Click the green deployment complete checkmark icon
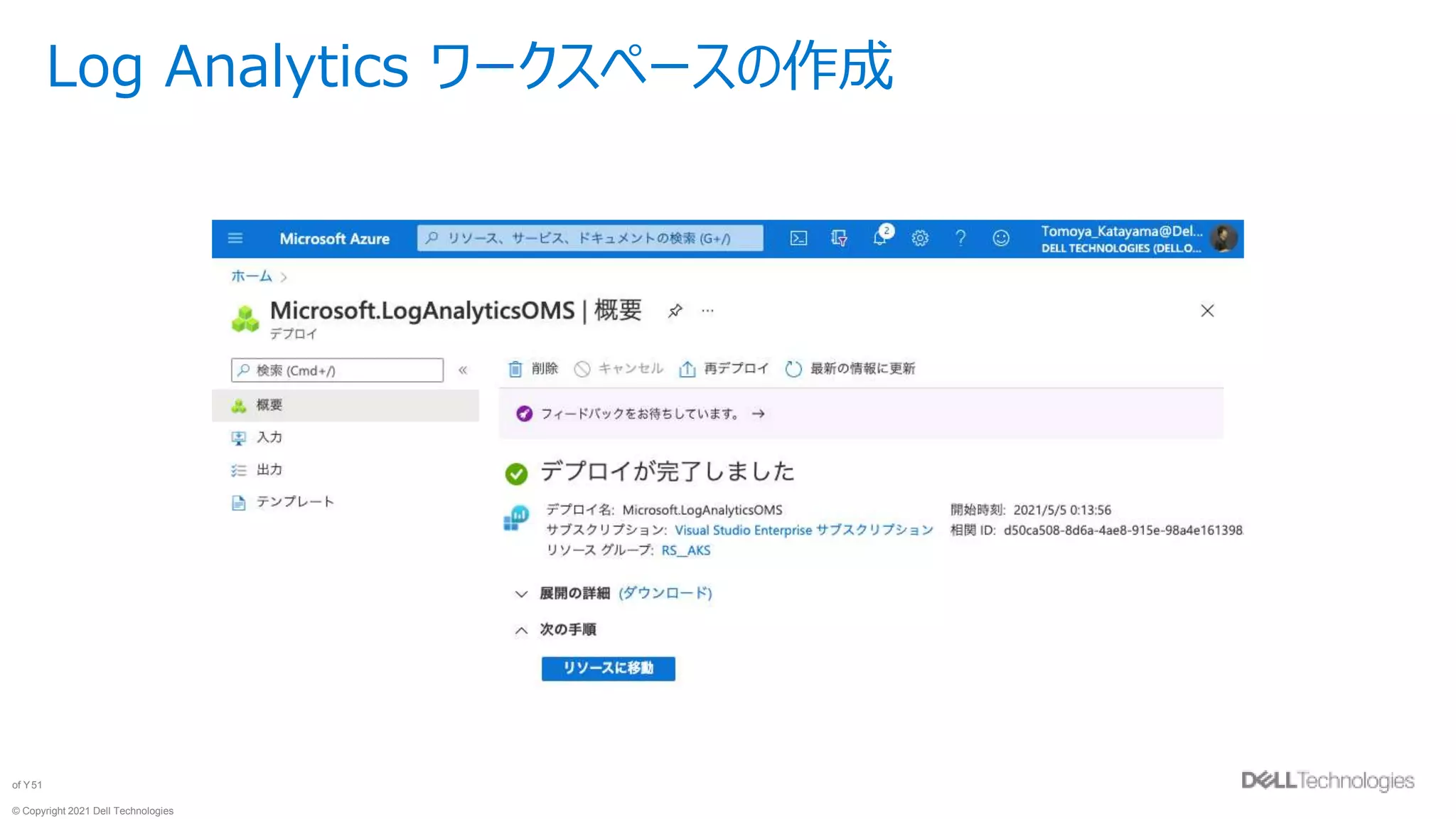Image resolution: width=1456 pixels, height=819 pixels. (x=516, y=473)
